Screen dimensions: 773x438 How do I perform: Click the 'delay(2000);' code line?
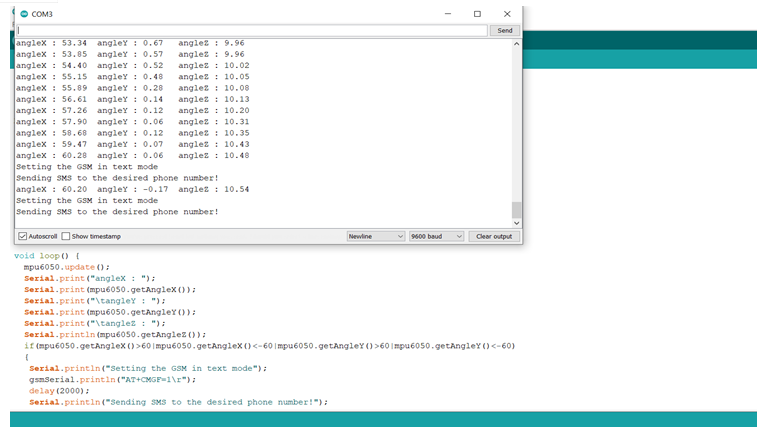[x=59, y=391]
